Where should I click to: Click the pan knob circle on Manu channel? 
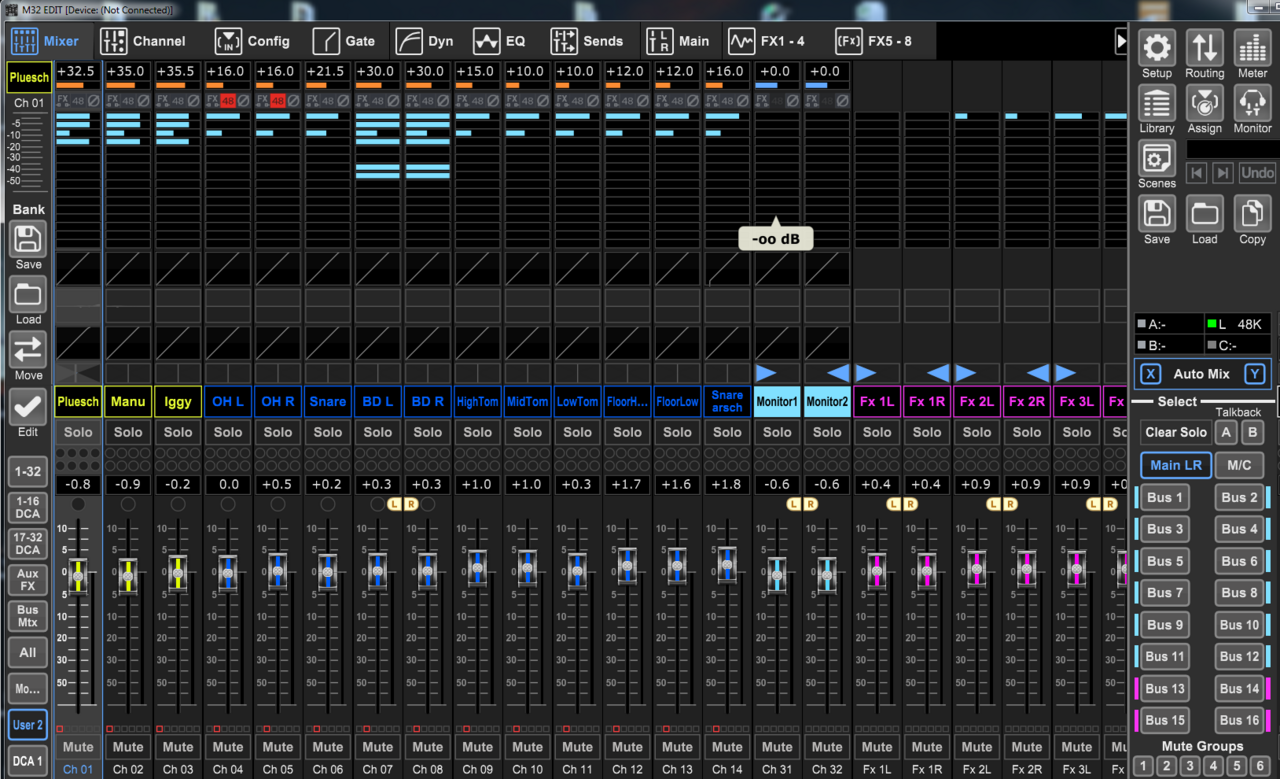click(128, 505)
